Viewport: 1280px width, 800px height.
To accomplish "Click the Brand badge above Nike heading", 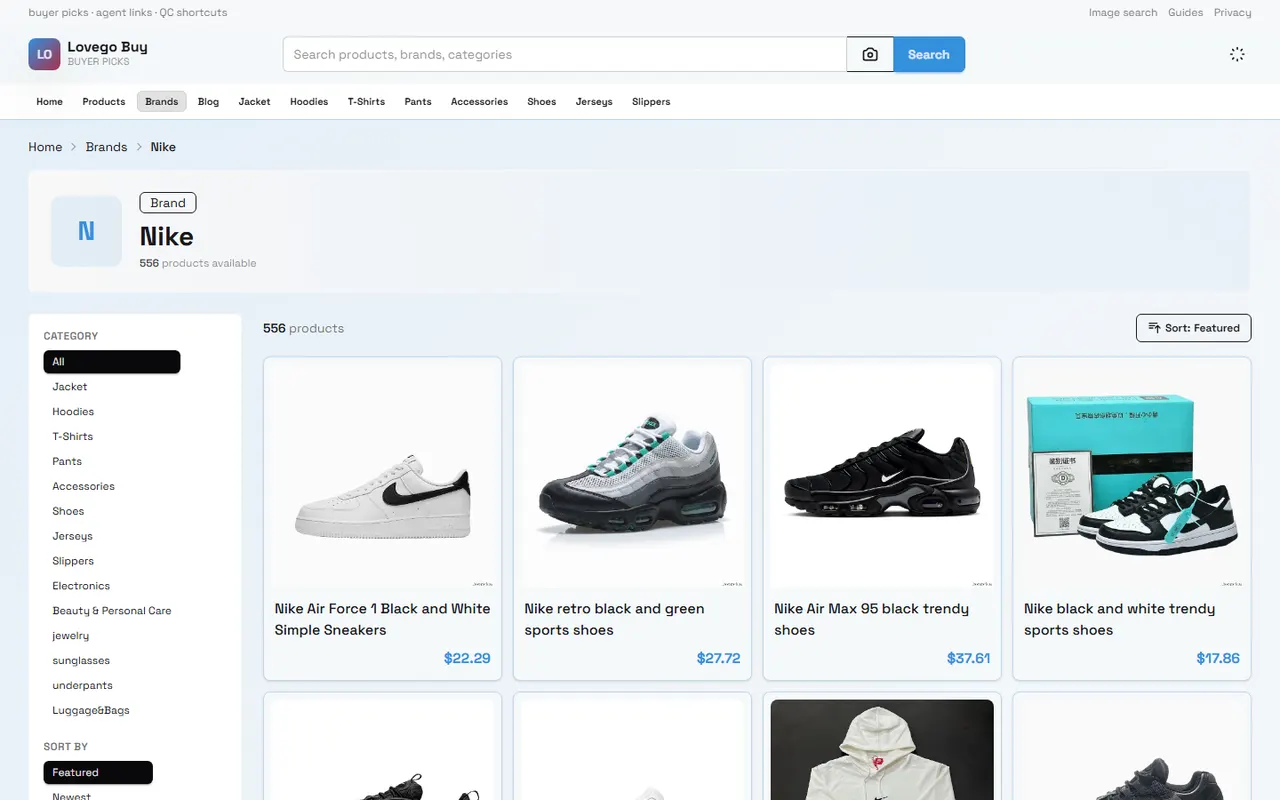I will [168, 203].
